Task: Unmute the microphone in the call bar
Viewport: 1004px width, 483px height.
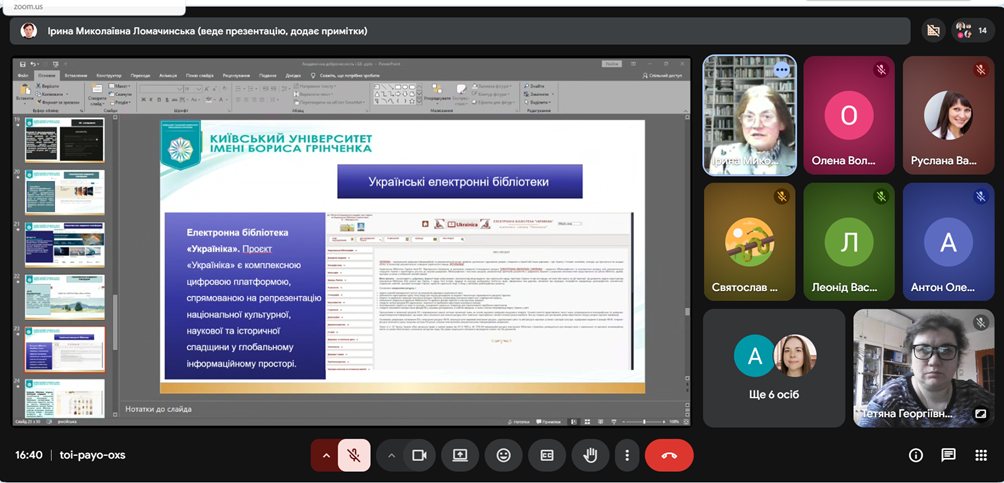Action: point(354,455)
